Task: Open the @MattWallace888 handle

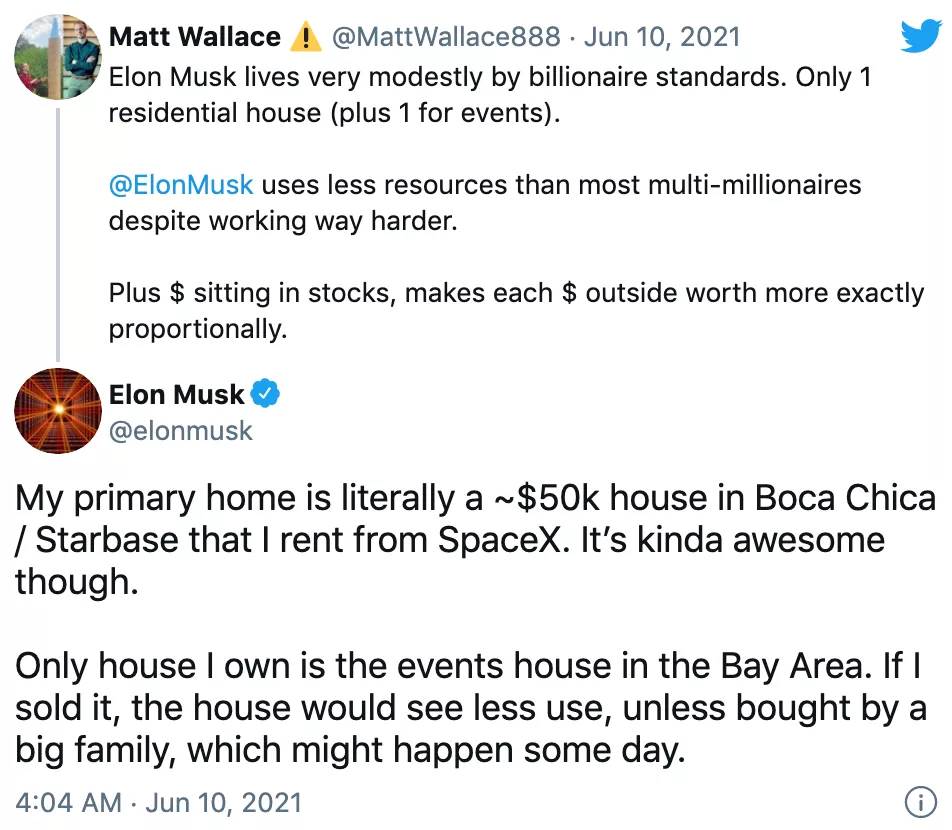Action: click(x=446, y=36)
